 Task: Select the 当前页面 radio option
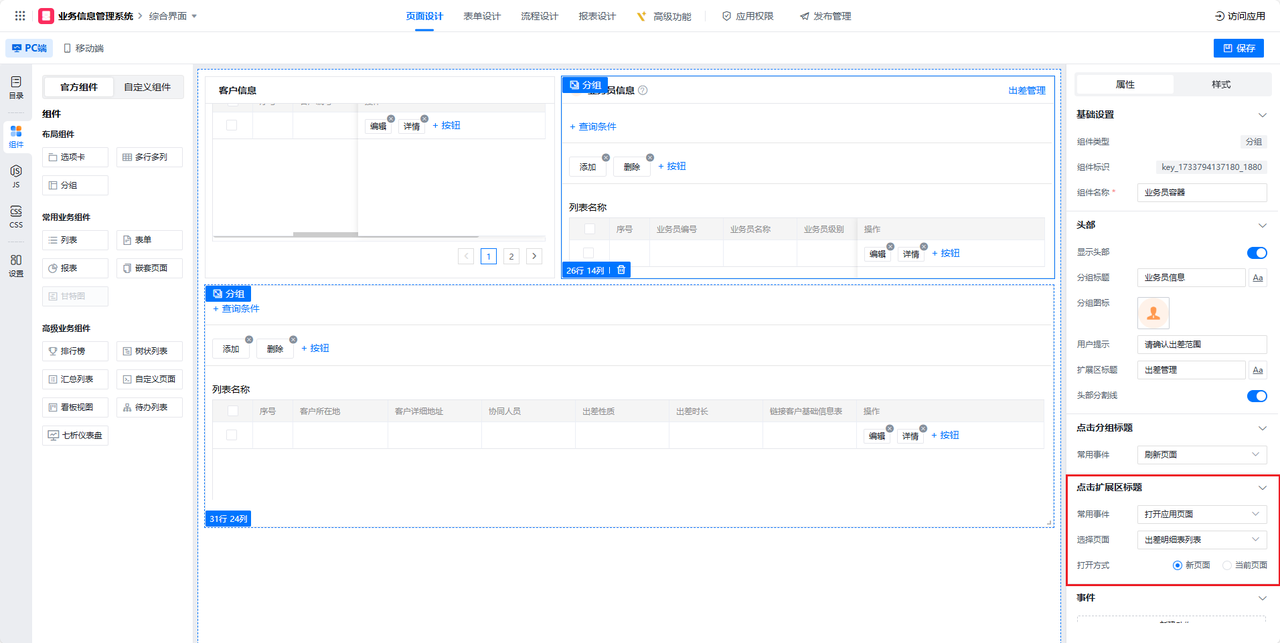pyautogui.click(x=1228, y=565)
